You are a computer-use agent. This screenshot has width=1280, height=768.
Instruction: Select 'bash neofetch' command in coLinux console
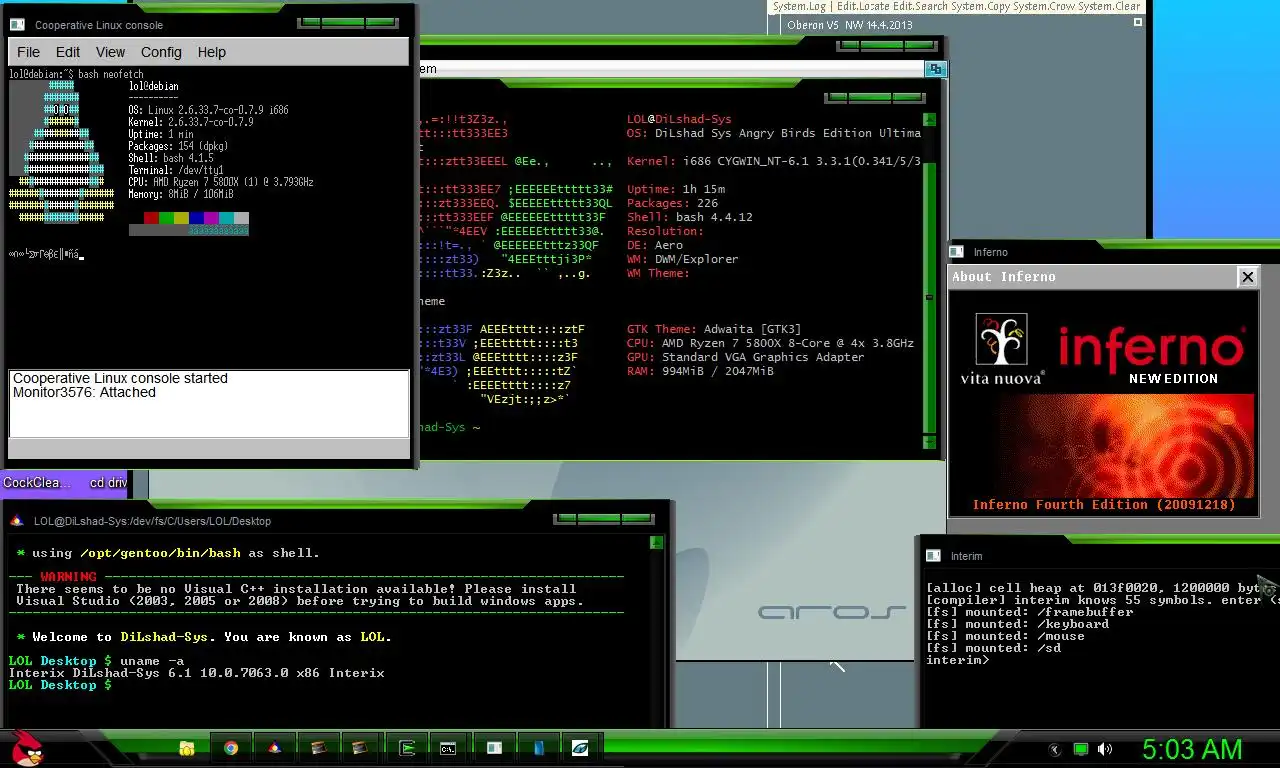[x=110, y=75]
